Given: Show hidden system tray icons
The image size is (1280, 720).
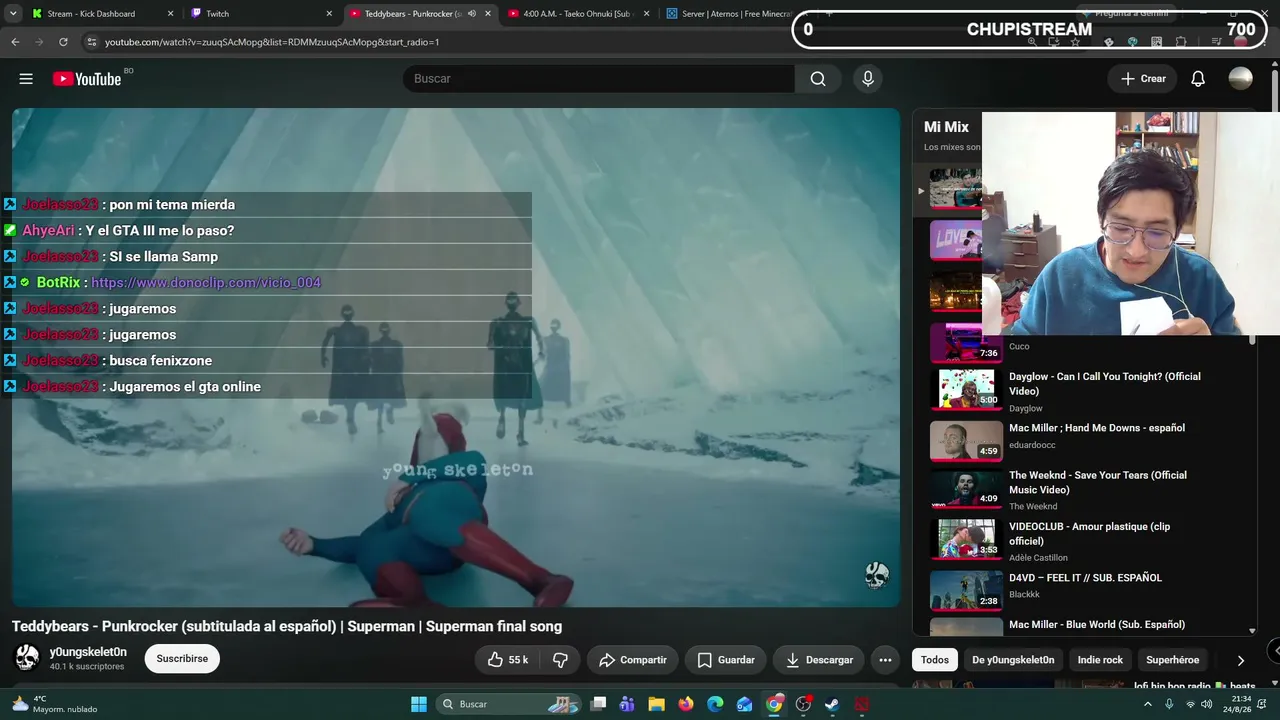Looking at the screenshot, I should tap(1147, 704).
